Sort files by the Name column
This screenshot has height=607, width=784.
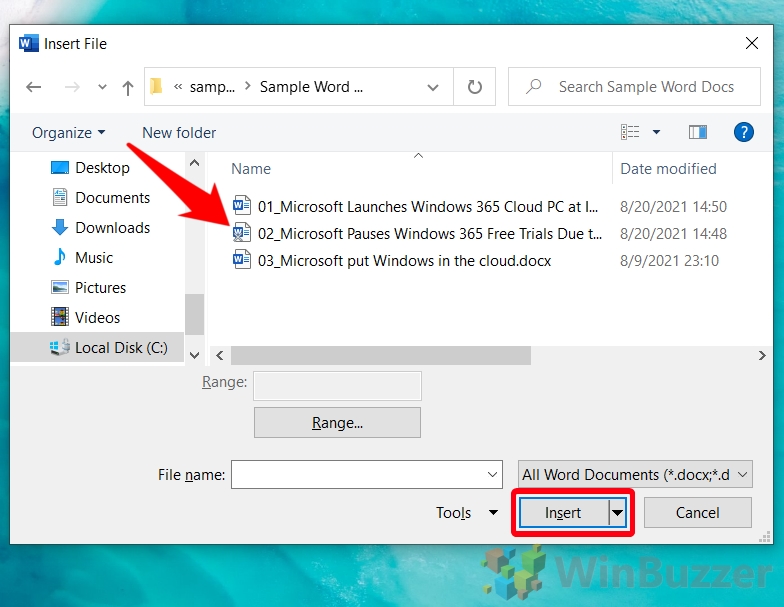251,169
